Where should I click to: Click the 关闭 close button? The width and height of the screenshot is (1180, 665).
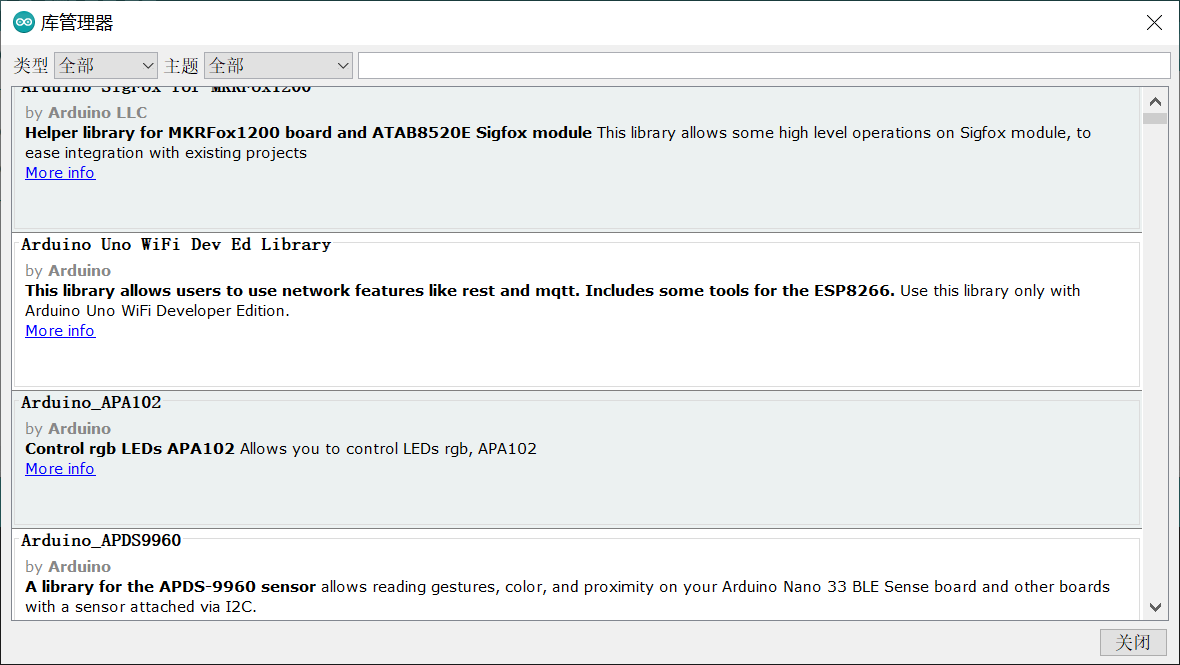[x=1133, y=642]
